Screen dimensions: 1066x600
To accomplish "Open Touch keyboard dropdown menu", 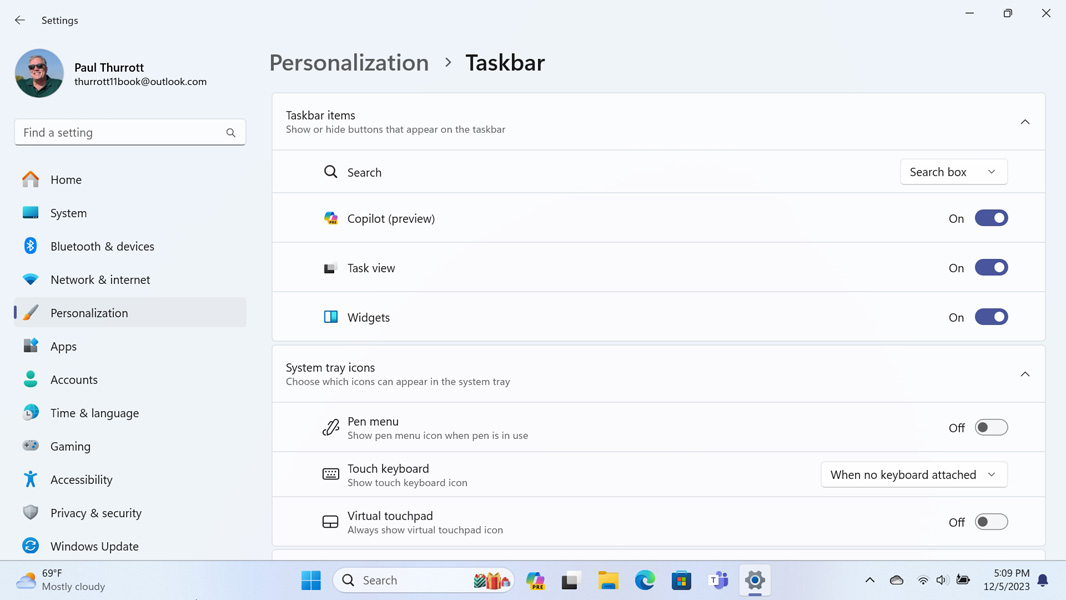I will (913, 475).
